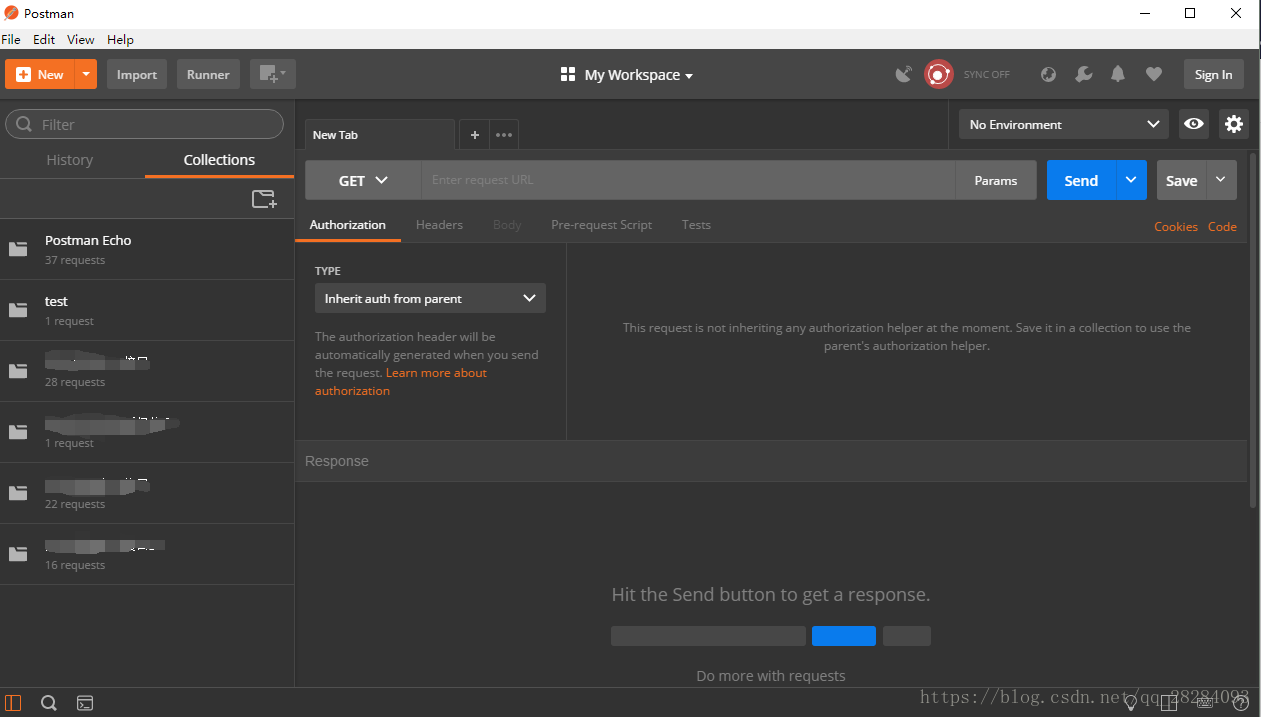Click the Enter request URL field
This screenshot has width=1261, height=717.
coord(688,180)
